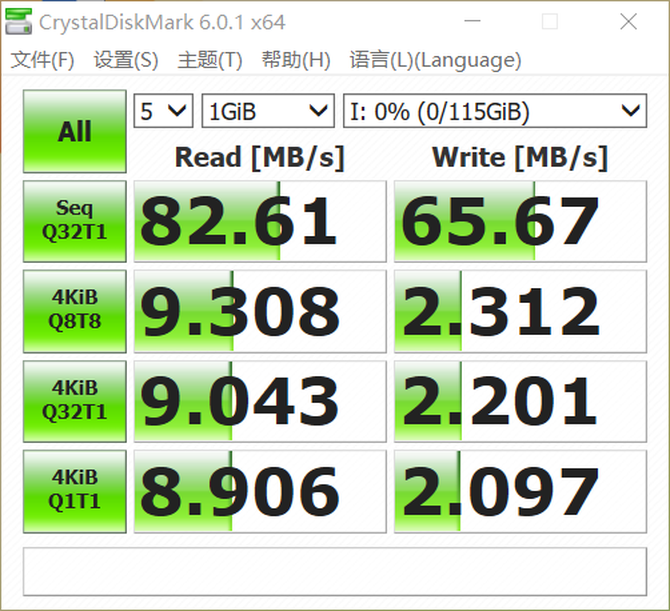The width and height of the screenshot is (670, 611).
Task: Open the 帮助(H) help menu
Action: point(296,60)
